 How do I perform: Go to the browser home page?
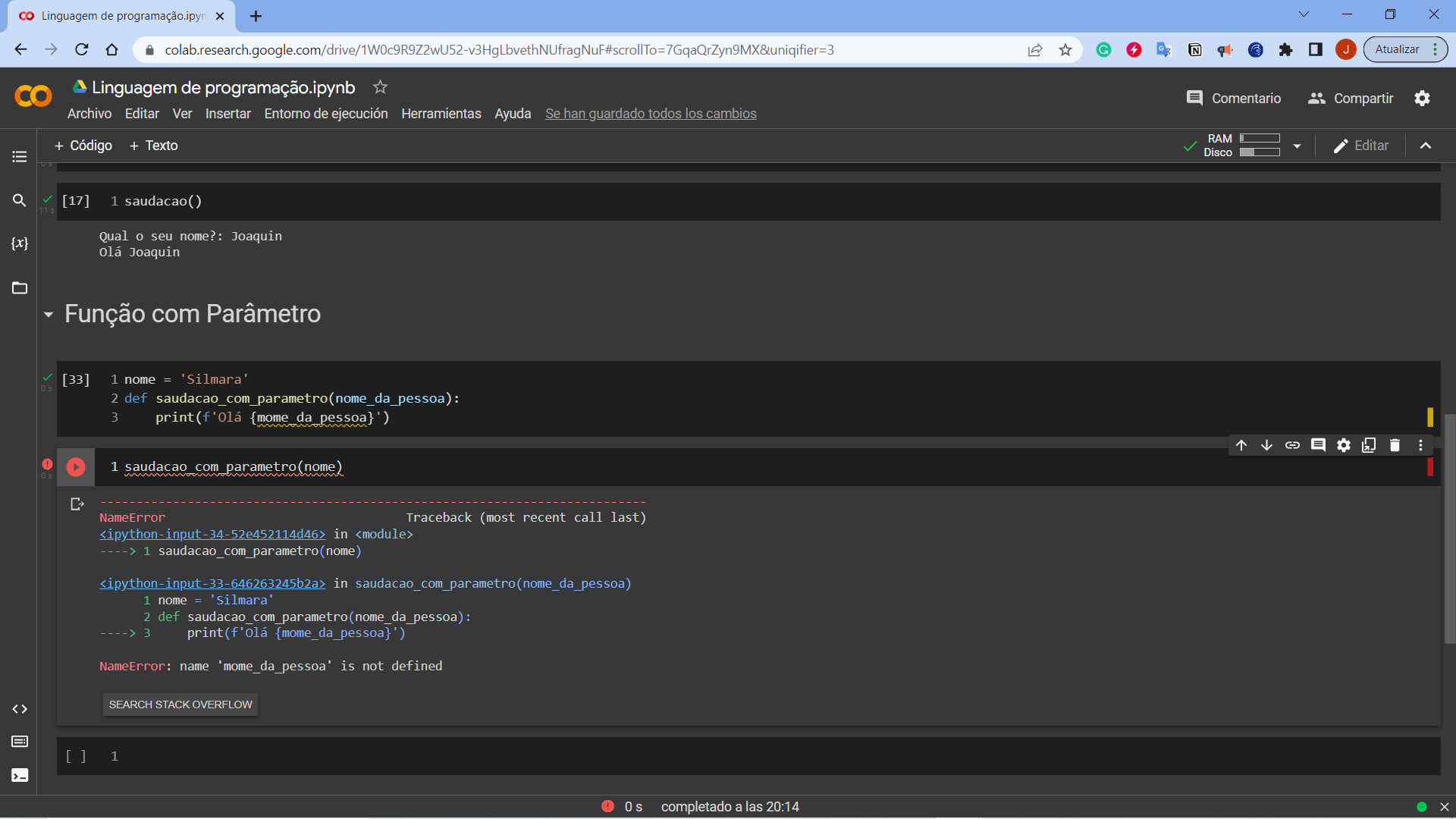[111, 50]
